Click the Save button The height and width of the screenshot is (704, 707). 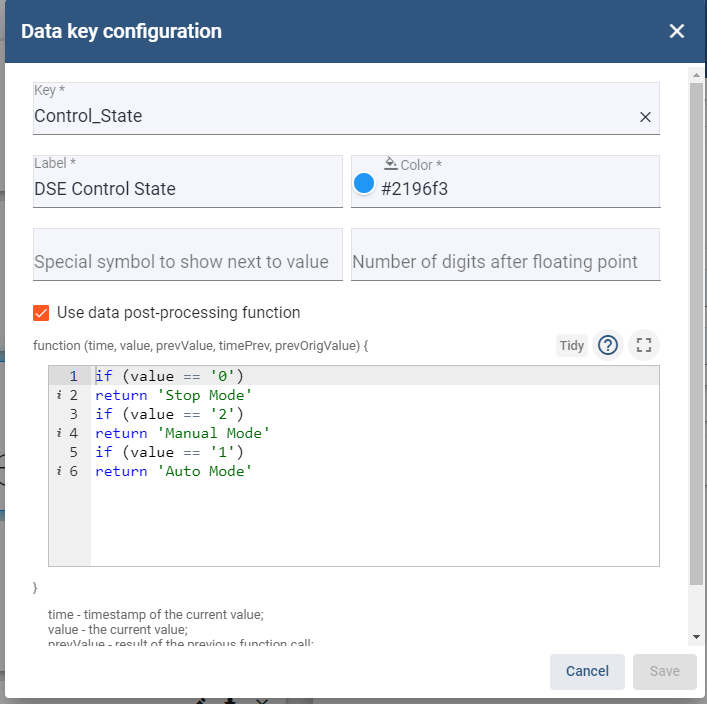click(665, 671)
